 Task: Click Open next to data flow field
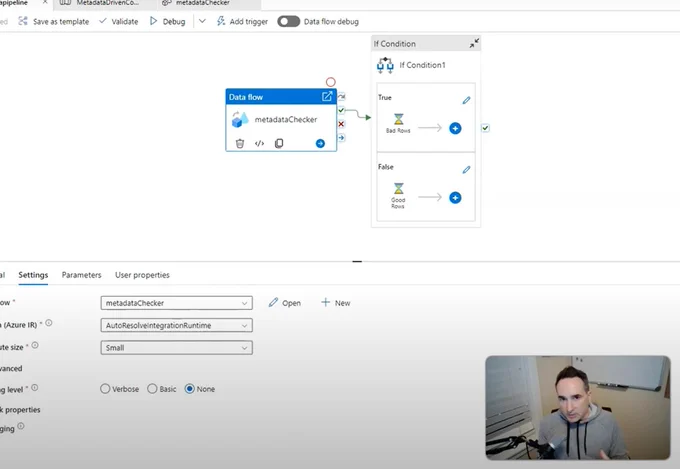(284, 303)
